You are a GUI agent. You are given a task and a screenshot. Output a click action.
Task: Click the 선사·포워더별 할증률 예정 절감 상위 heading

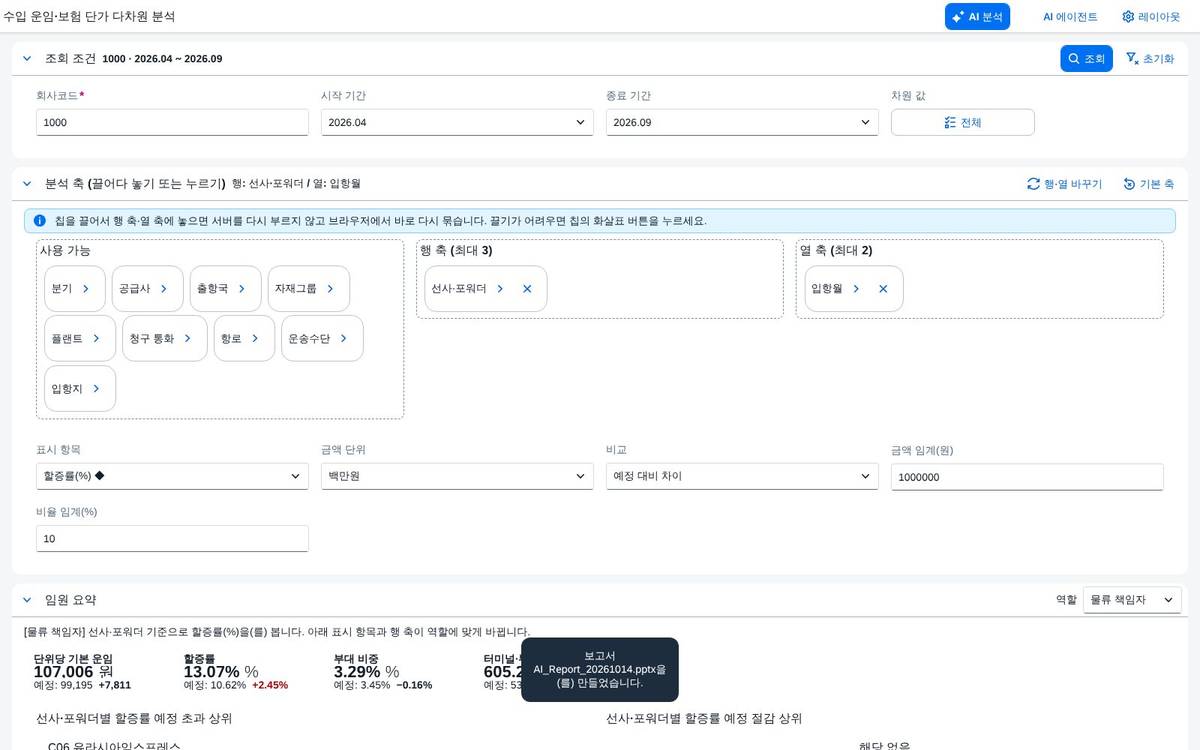pos(704,718)
